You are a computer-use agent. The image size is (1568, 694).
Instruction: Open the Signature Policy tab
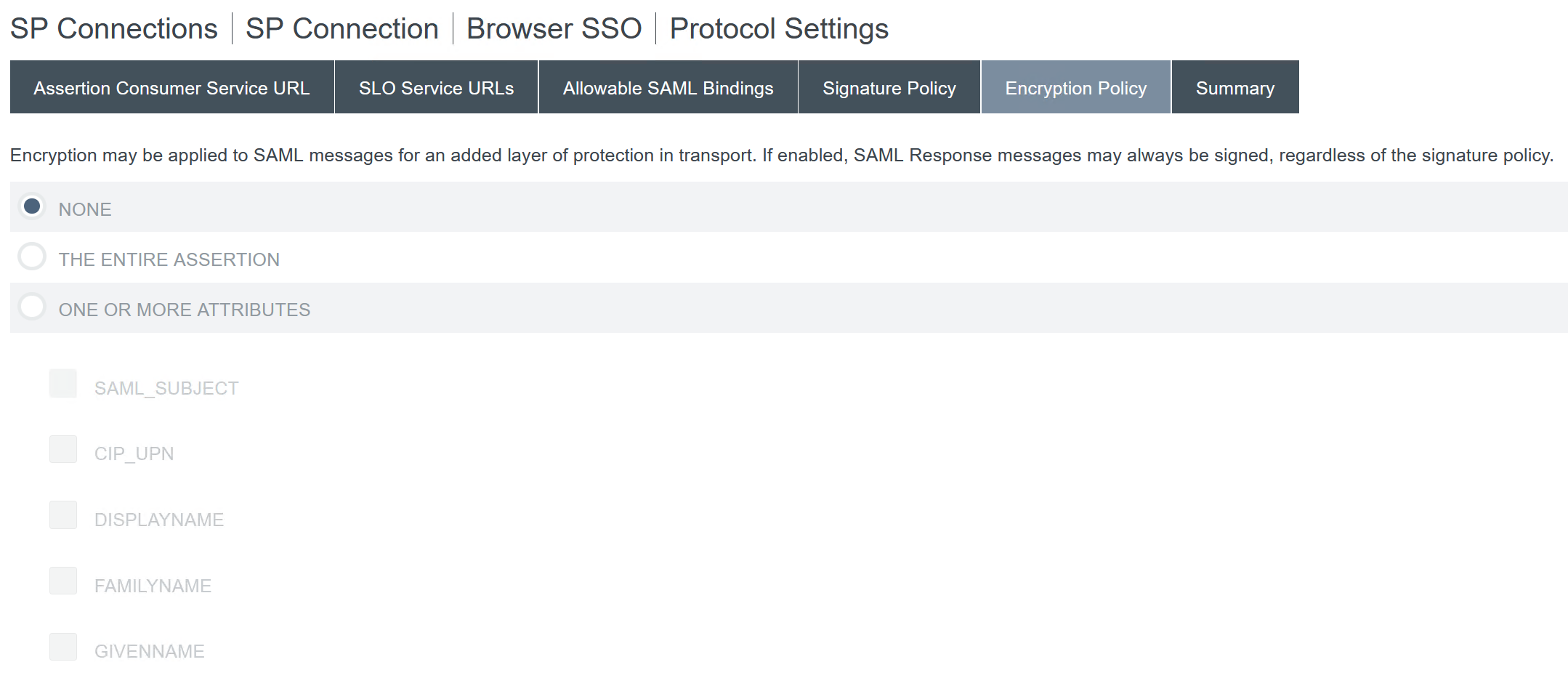click(889, 87)
